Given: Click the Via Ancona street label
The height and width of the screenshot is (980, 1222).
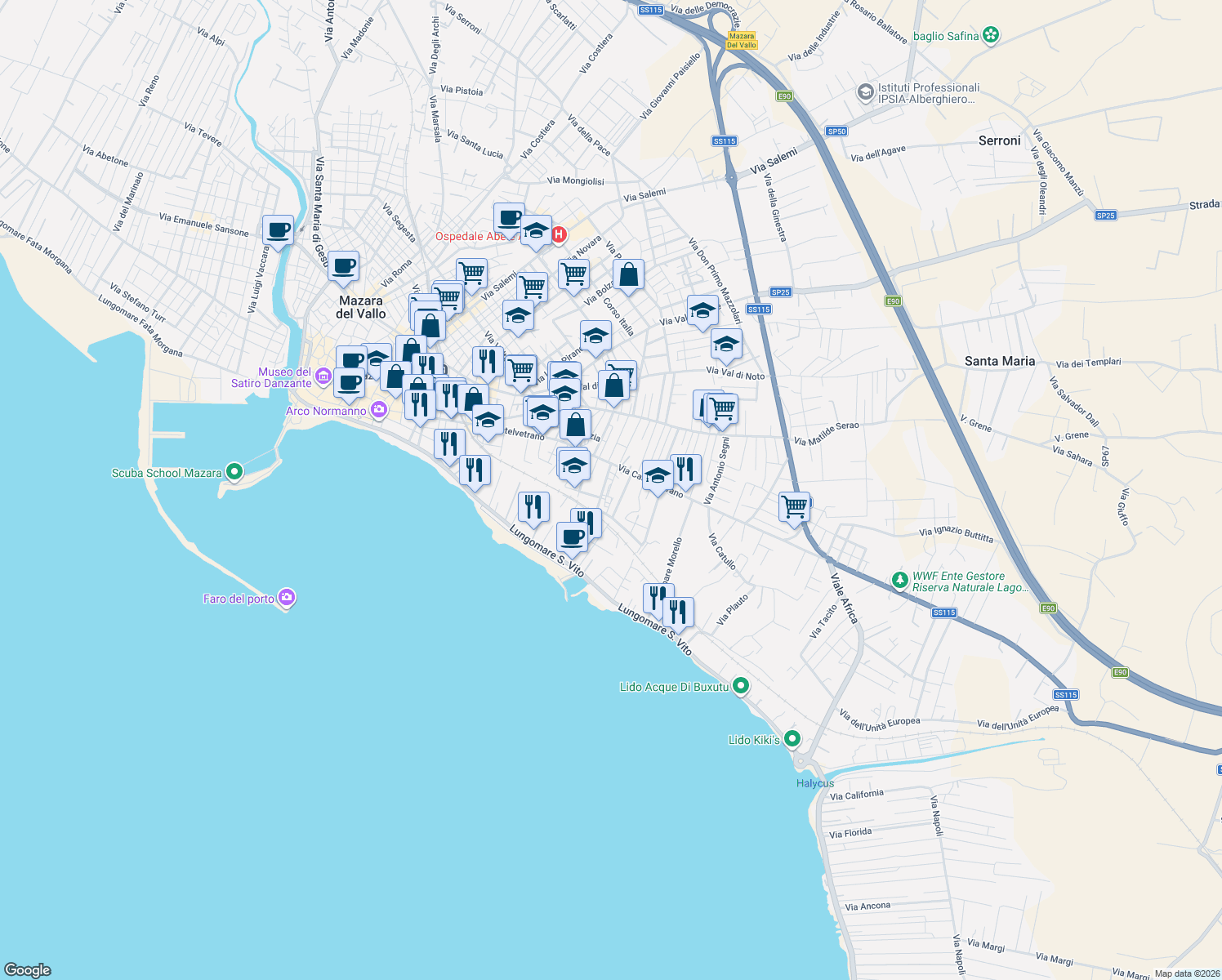Looking at the screenshot, I should 867,906.
